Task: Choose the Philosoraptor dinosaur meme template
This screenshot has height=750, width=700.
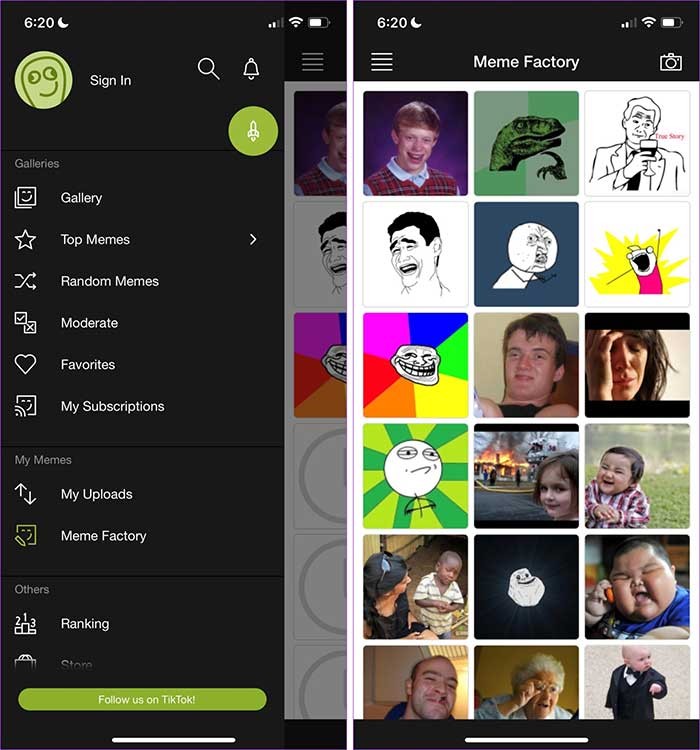Action: 526,143
